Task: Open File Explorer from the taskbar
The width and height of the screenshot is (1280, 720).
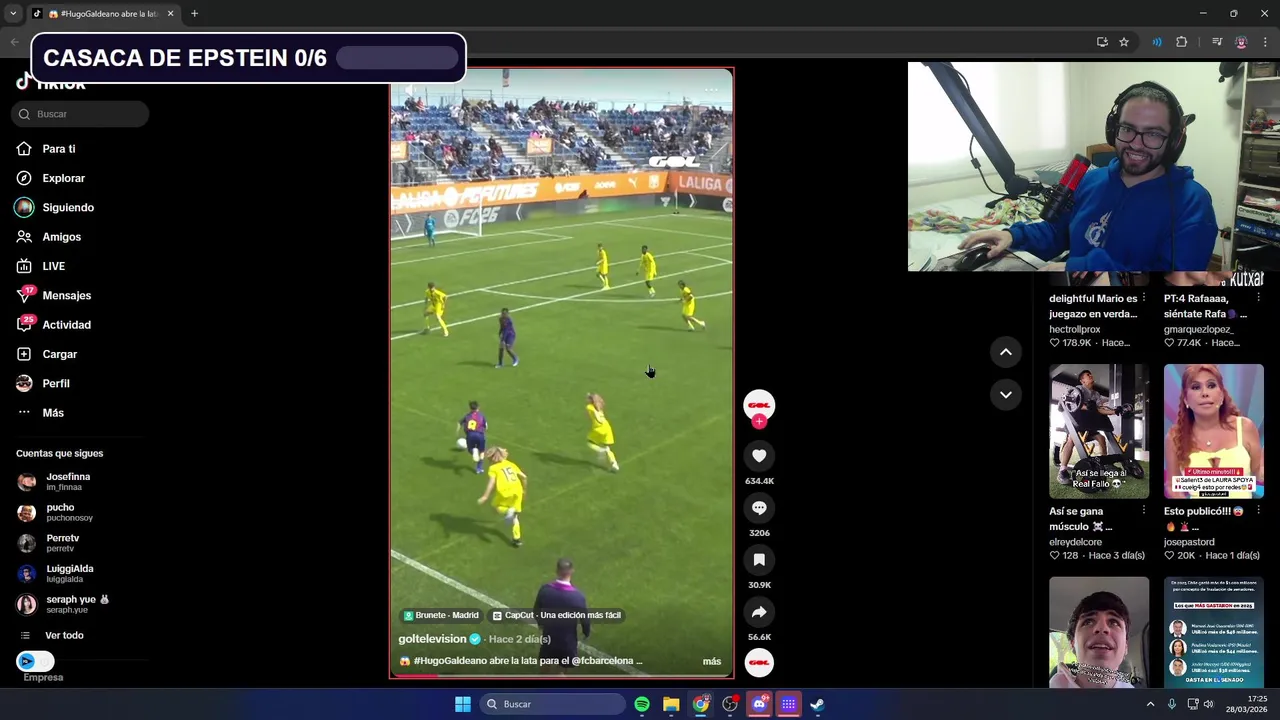Action: 671,704
